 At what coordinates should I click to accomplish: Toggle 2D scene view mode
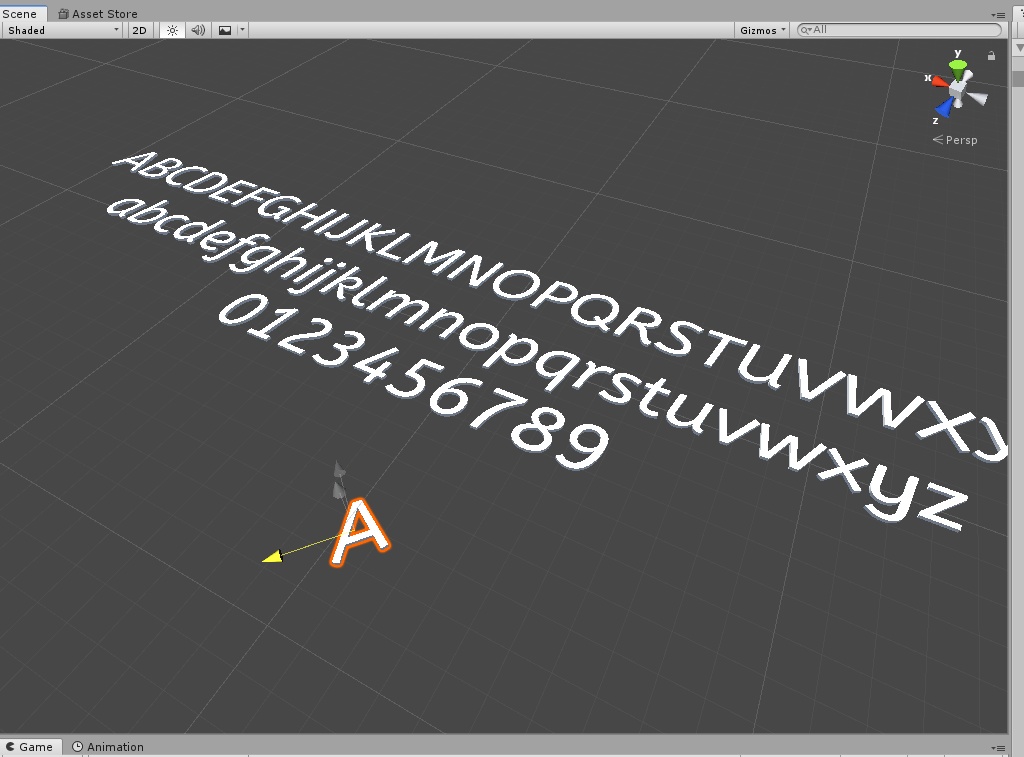tap(139, 30)
